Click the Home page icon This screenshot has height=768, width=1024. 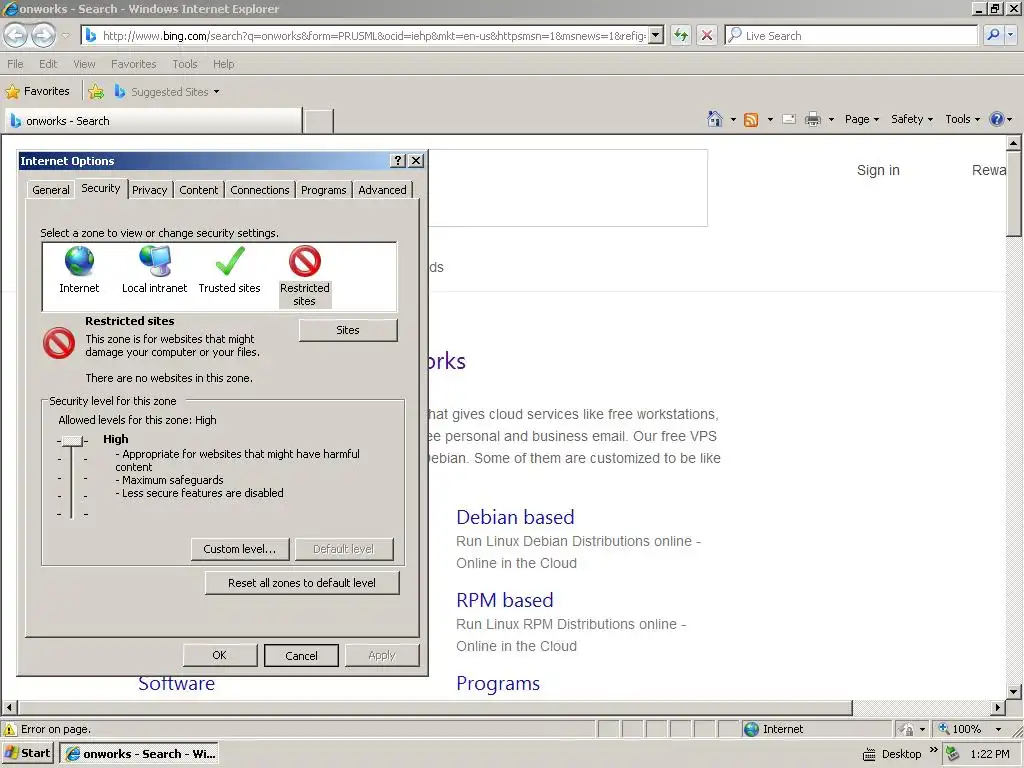point(715,119)
